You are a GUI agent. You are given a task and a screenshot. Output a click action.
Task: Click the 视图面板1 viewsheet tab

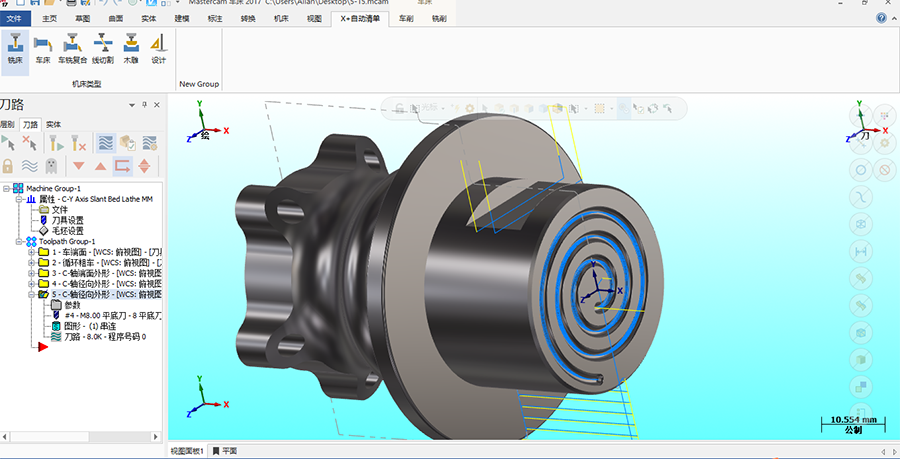coord(187,451)
